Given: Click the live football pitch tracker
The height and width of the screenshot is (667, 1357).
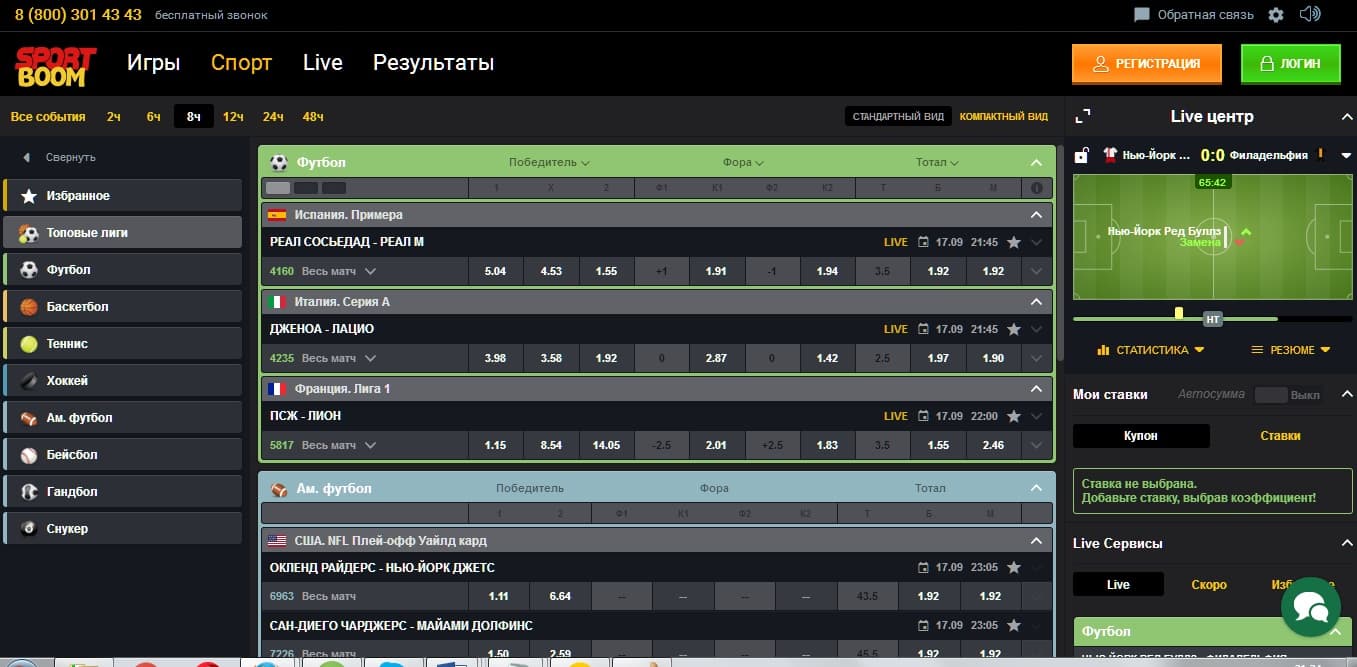Looking at the screenshot, I should (1211, 237).
